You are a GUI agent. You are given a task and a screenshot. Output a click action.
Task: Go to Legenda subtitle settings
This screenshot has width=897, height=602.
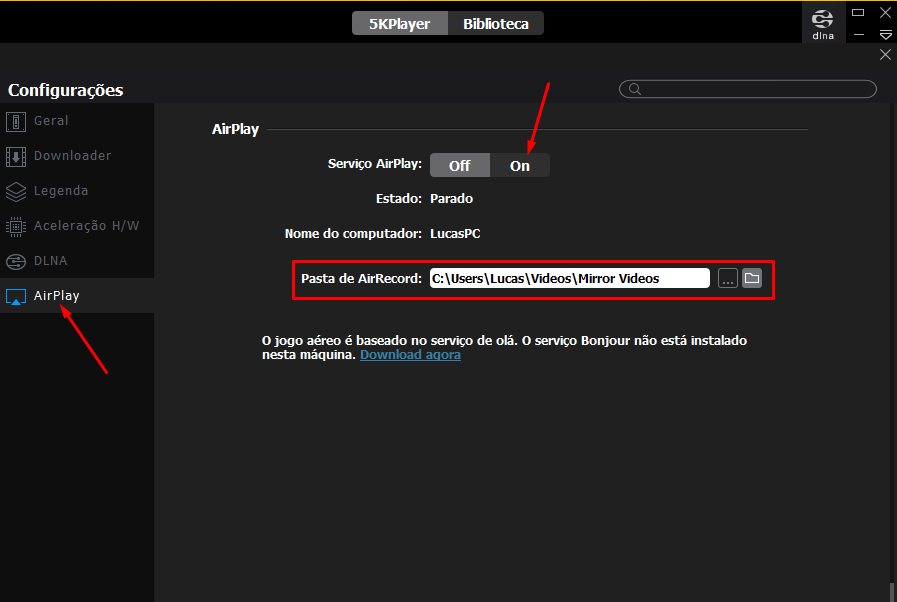pyautogui.click(x=60, y=191)
